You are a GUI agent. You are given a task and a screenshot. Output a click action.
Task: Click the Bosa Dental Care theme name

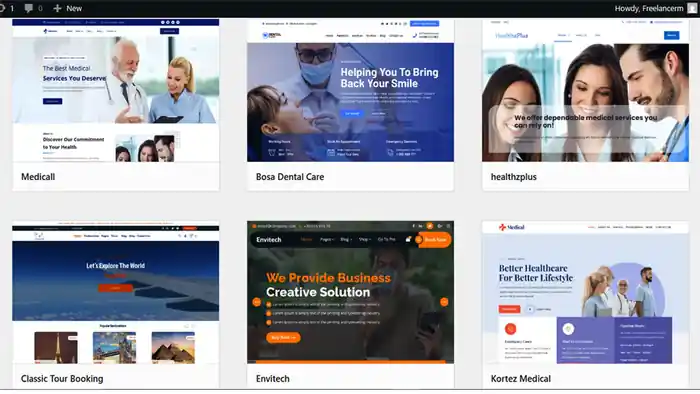290,177
